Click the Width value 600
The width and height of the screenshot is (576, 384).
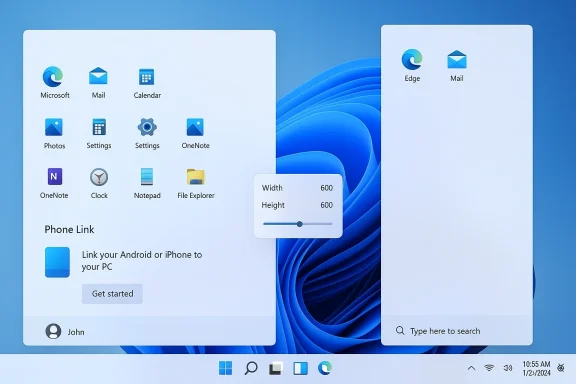(326, 188)
